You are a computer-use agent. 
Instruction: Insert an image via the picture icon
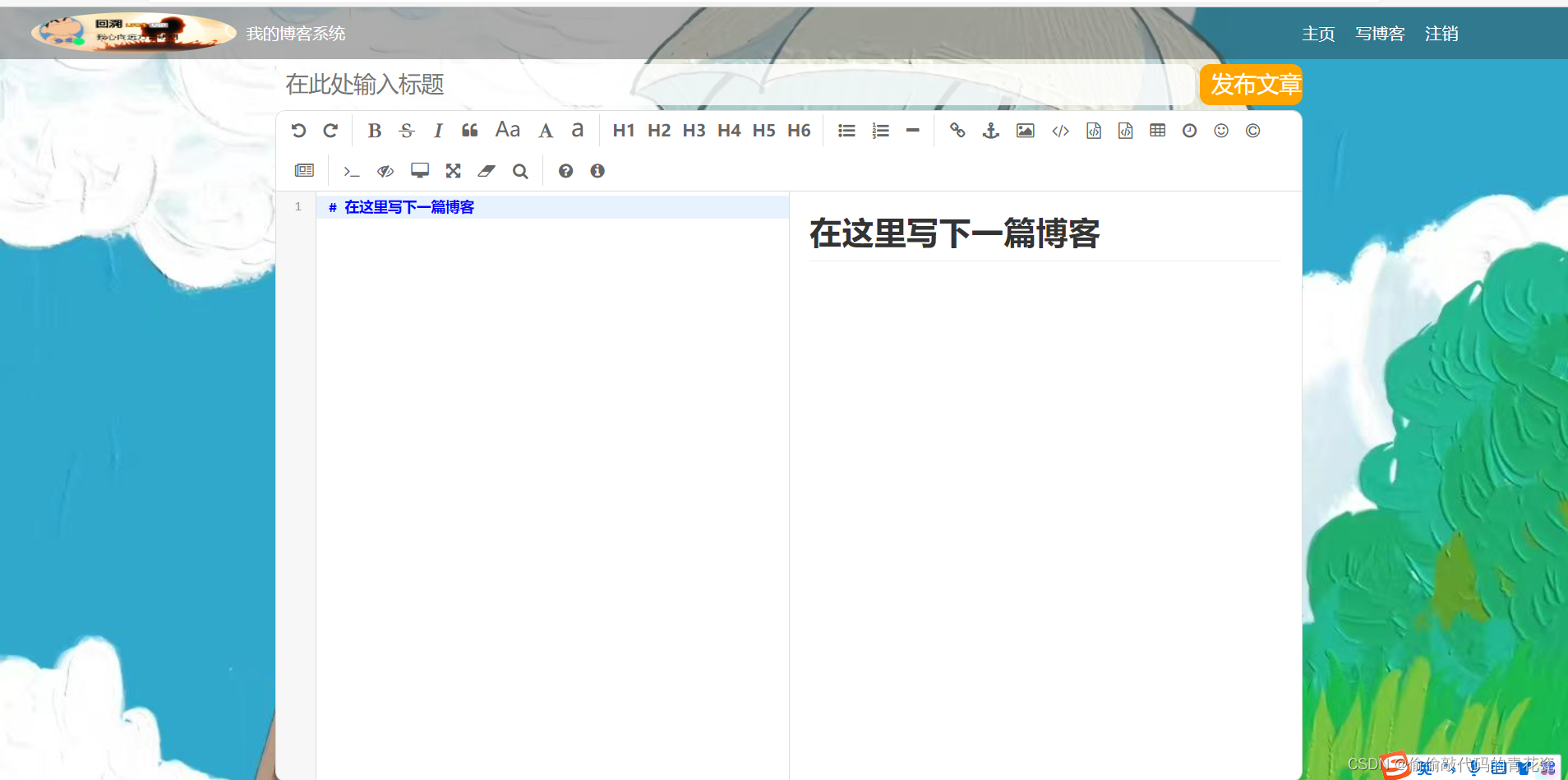[1026, 131]
